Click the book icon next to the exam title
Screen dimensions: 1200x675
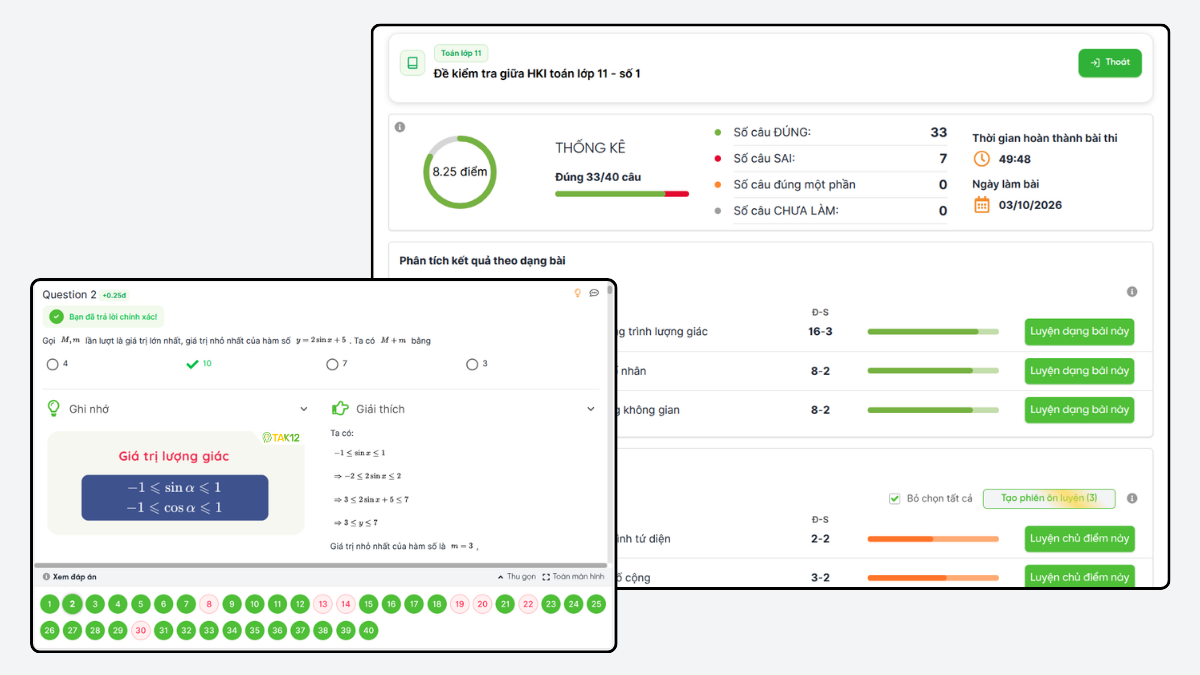[x=412, y=63]
